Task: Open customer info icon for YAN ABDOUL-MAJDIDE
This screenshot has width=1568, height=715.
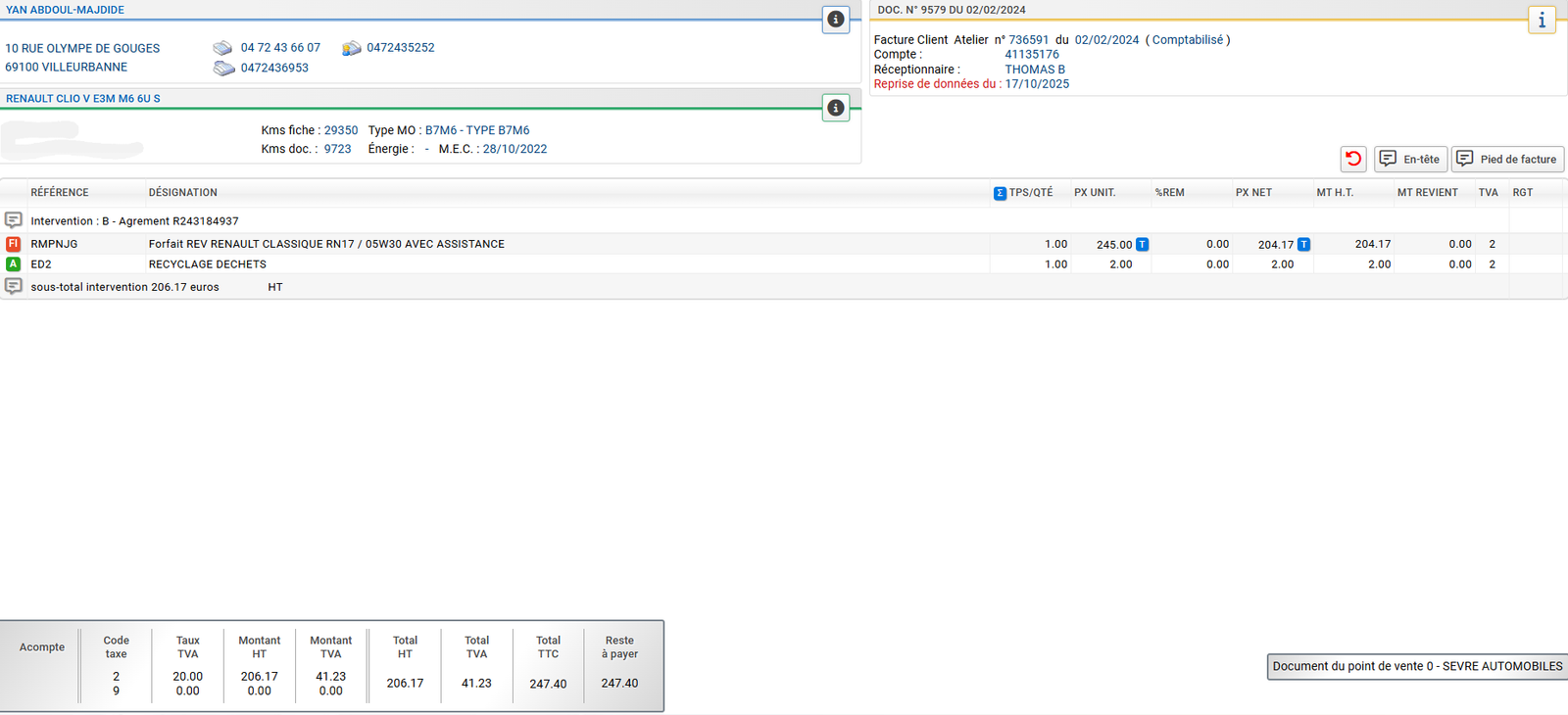Action: point(835,20)
